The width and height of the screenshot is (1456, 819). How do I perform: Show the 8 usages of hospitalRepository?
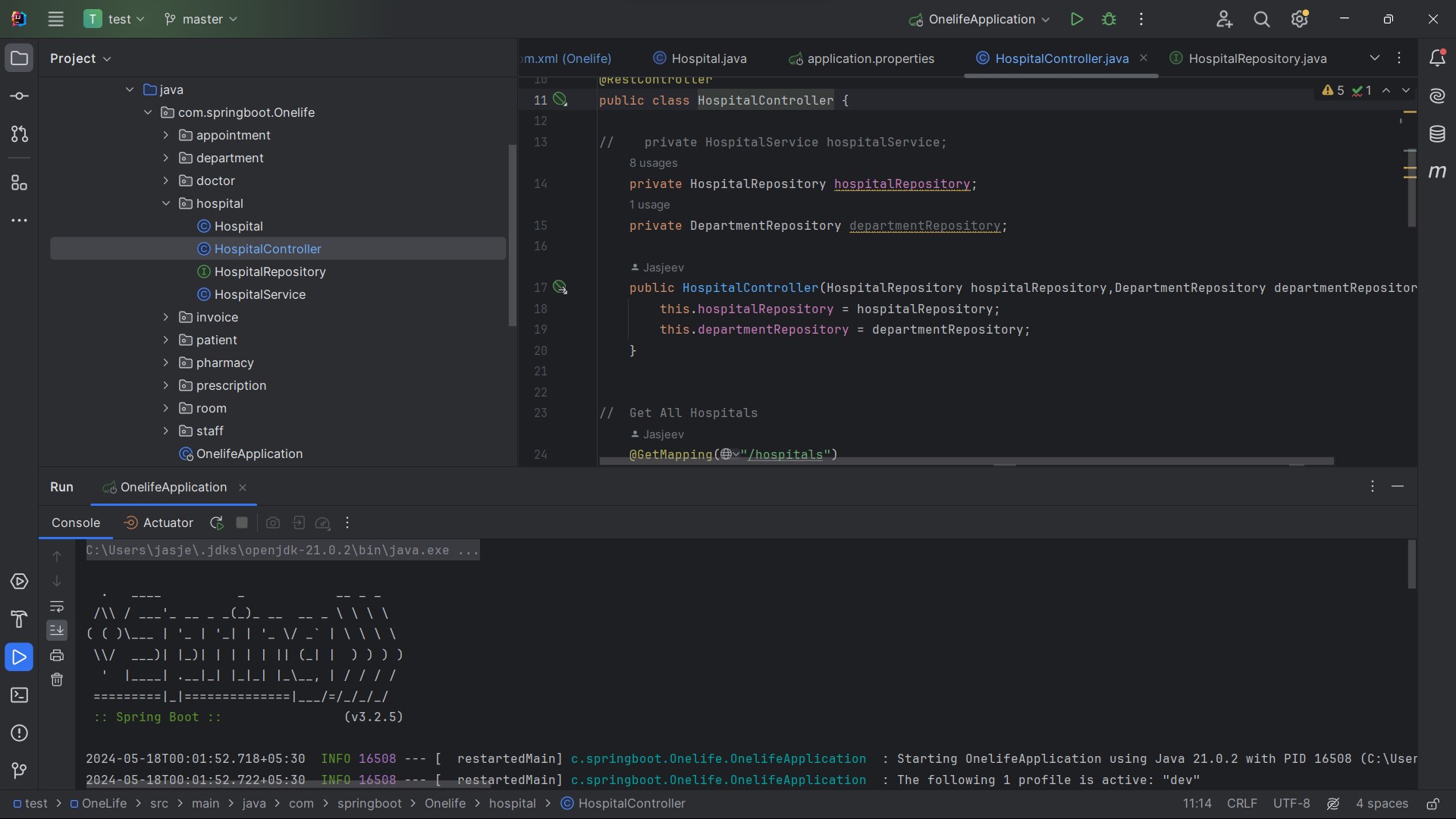click(x=653, y=164)
